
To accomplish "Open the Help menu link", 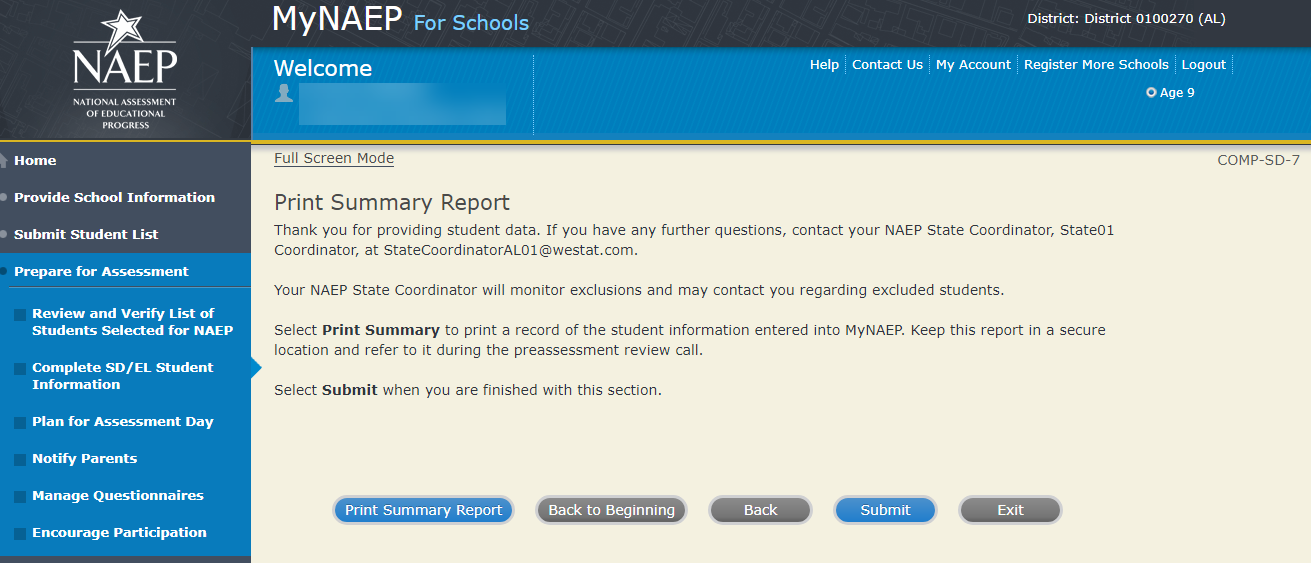I will click(824, 65).
